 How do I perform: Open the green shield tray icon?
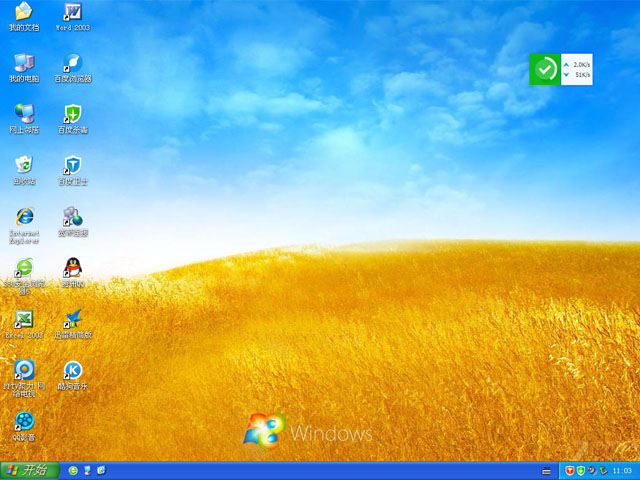click(x=580, y=471)
